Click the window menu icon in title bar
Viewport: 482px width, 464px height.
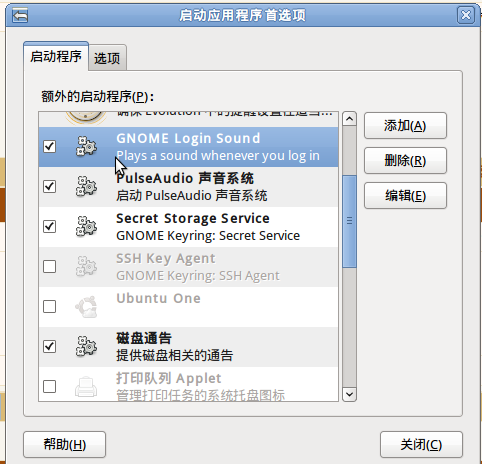point(20,15)
